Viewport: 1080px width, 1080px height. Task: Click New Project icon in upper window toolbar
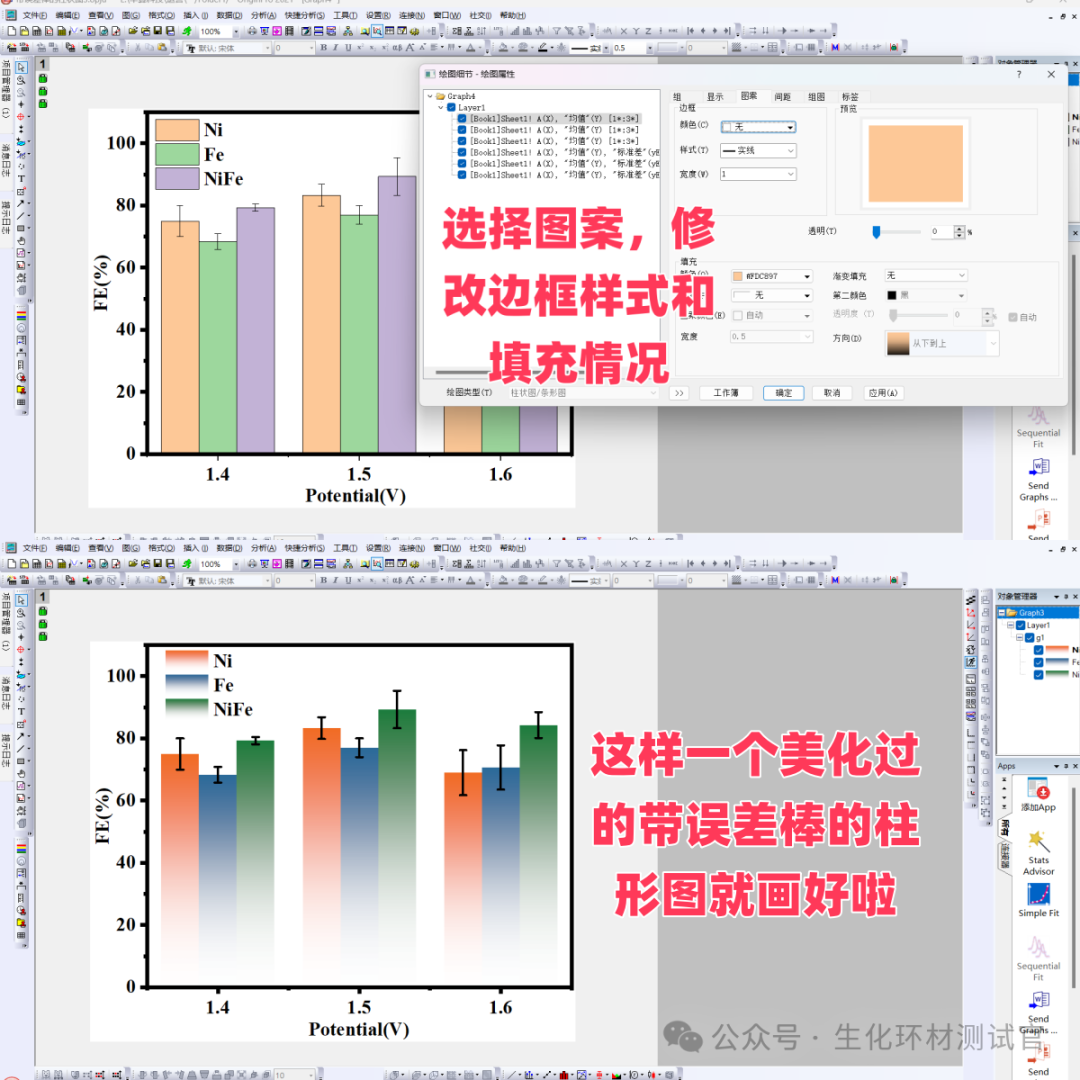click(x=12, y=31)
